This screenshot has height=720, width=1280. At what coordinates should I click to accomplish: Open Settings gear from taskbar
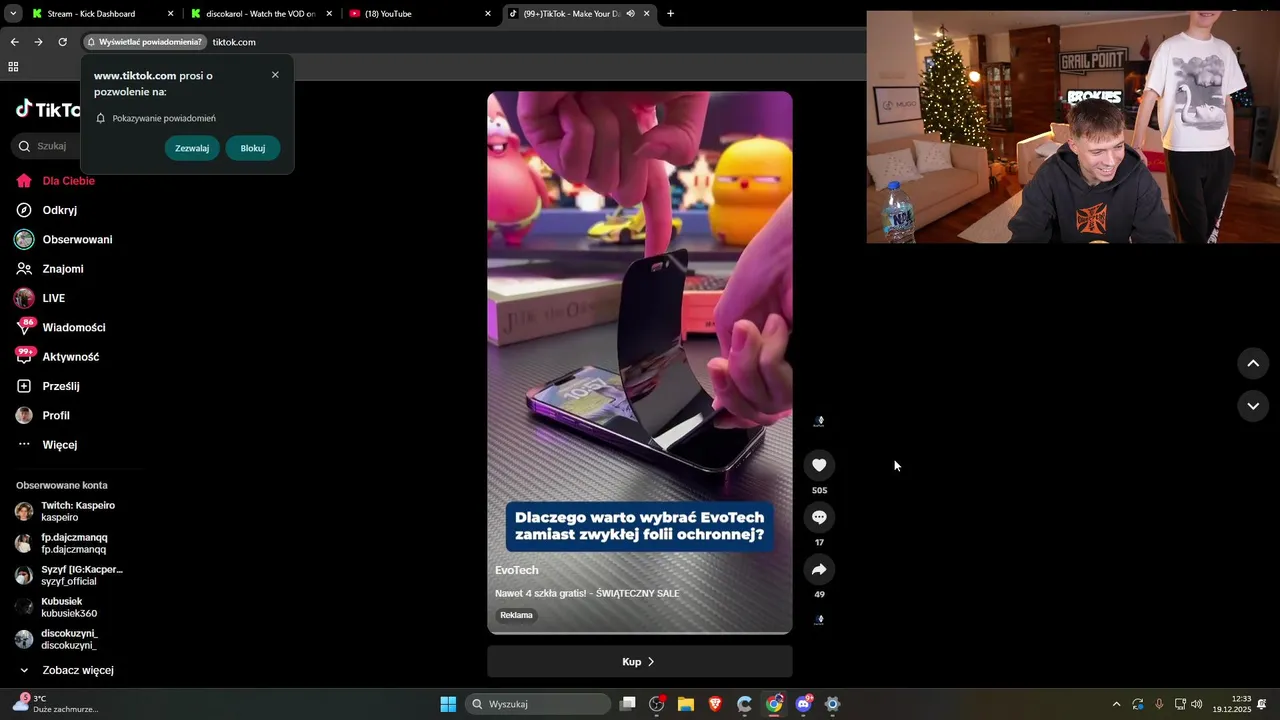832,704
